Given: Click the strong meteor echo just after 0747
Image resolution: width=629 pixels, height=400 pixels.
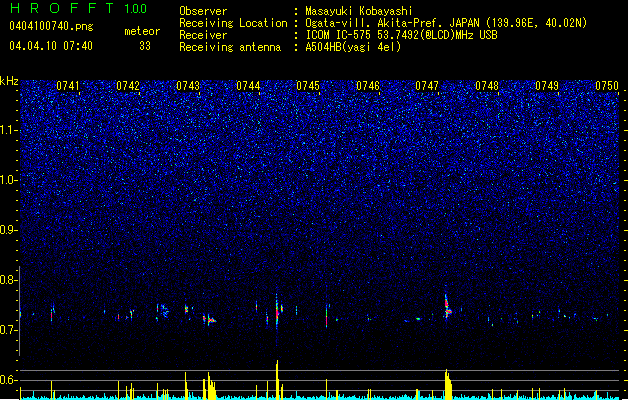Looking at the screenshot, I should pyautogui.click(x=447, y=307).
